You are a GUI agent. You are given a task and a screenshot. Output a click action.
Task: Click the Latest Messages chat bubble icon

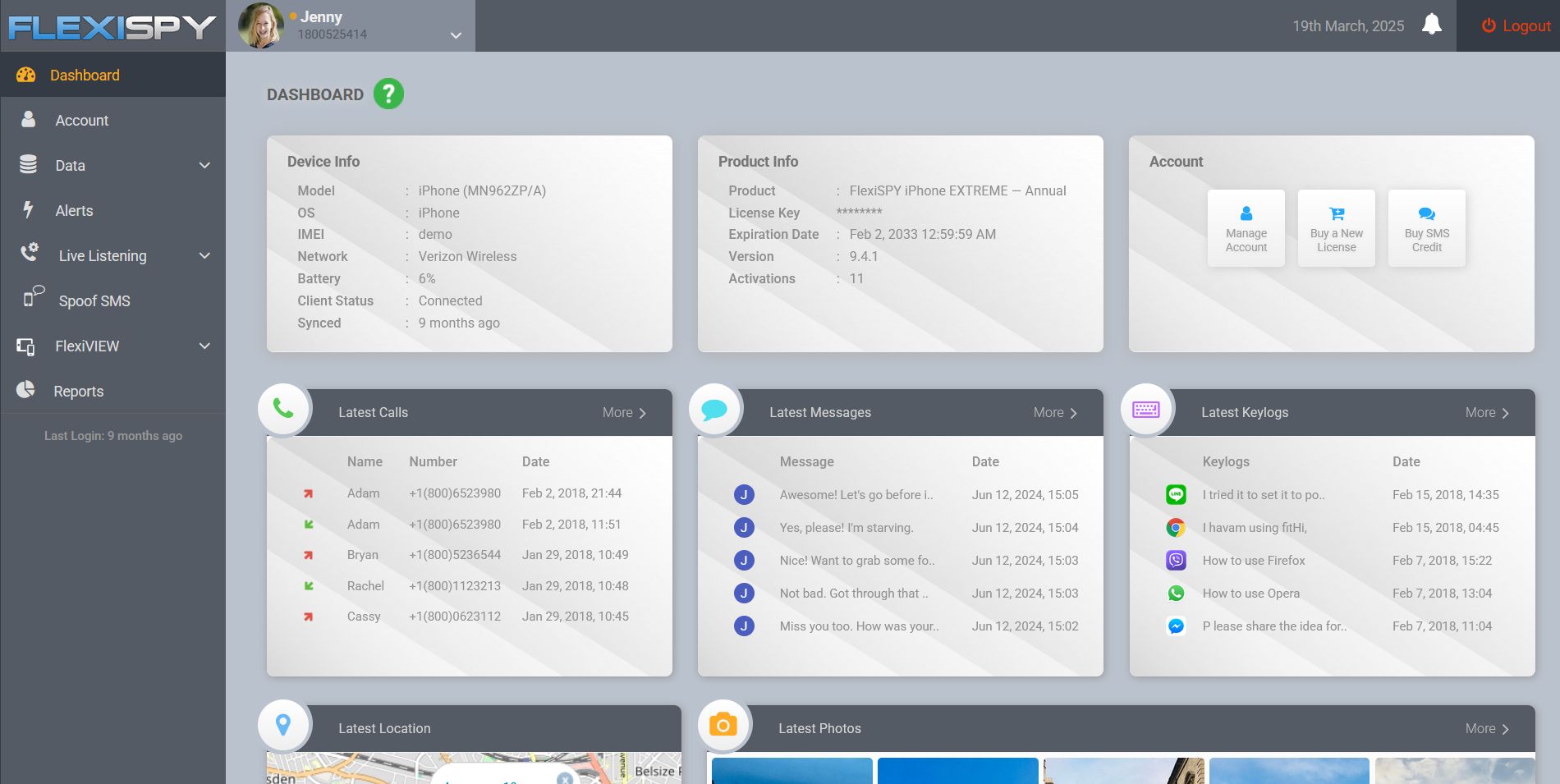point(714,409)
